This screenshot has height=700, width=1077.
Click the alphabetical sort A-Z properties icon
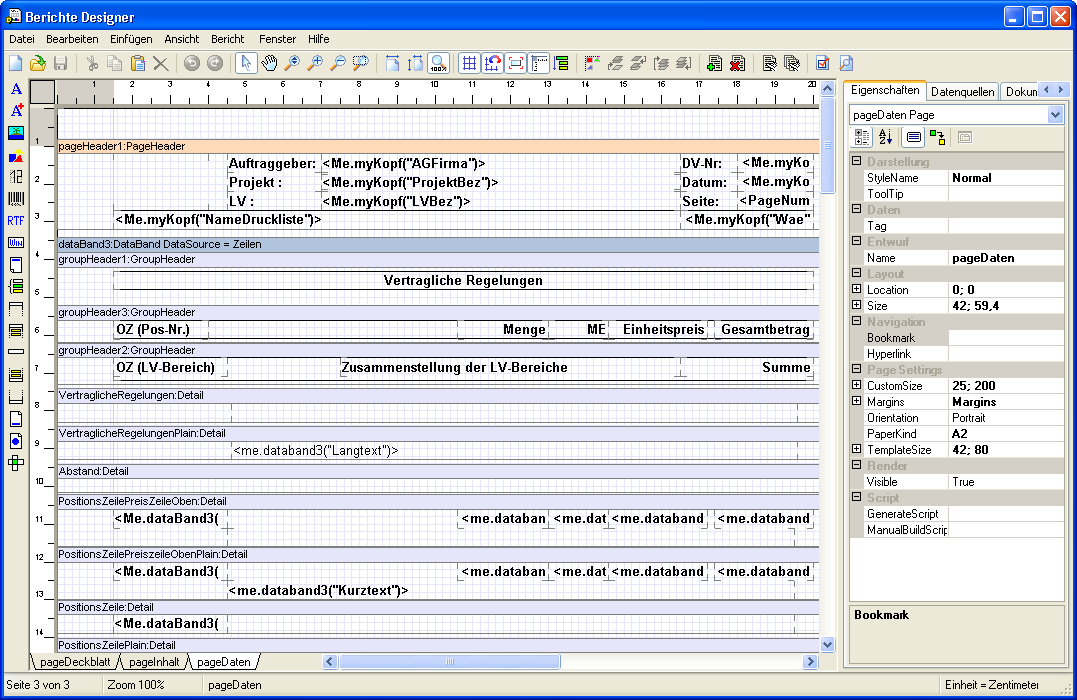tap(885, 137)
